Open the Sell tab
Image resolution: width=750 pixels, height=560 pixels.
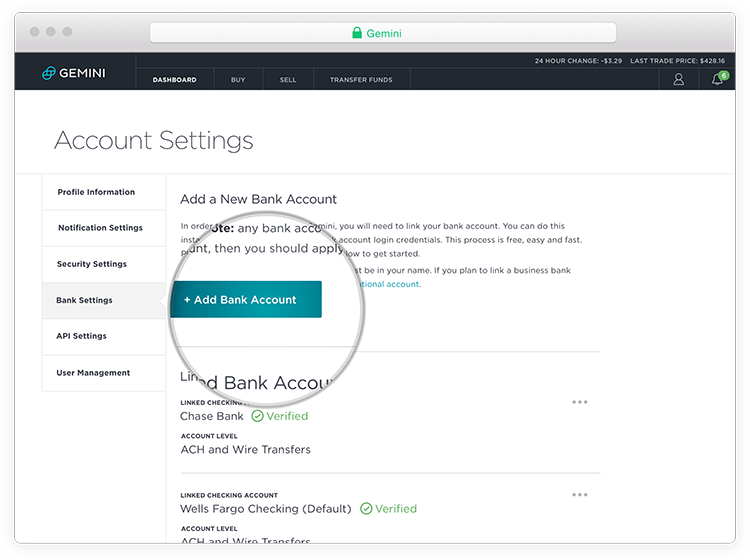click(x=288, y=79)
